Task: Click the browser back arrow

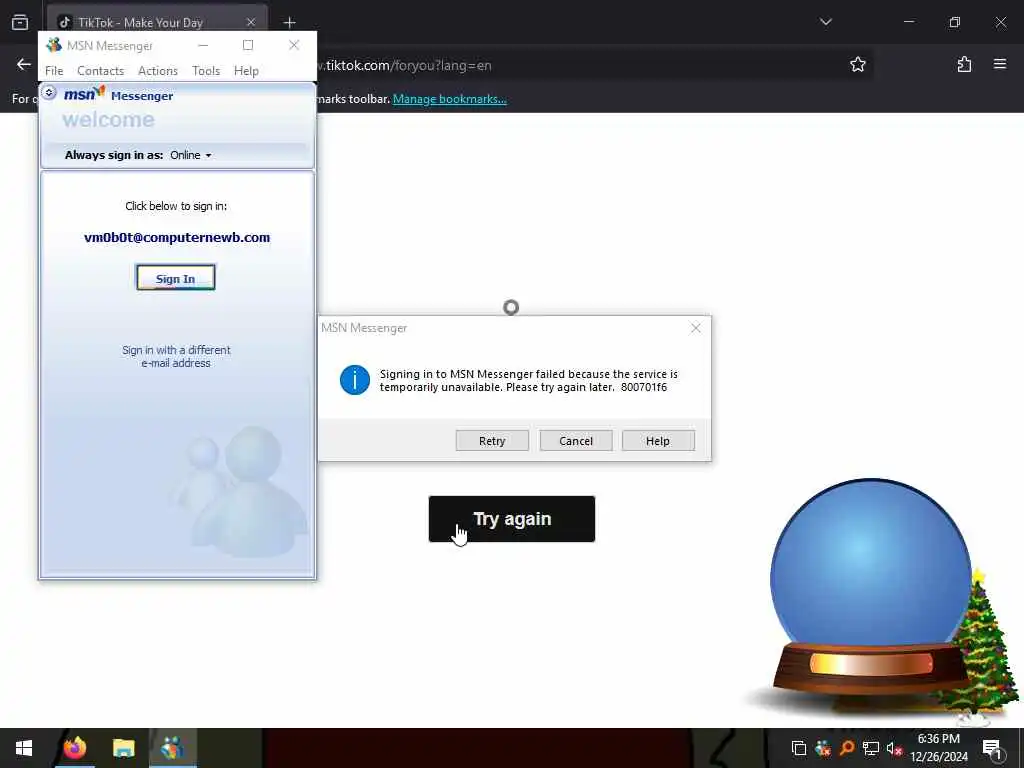Action: coord(24,64)
